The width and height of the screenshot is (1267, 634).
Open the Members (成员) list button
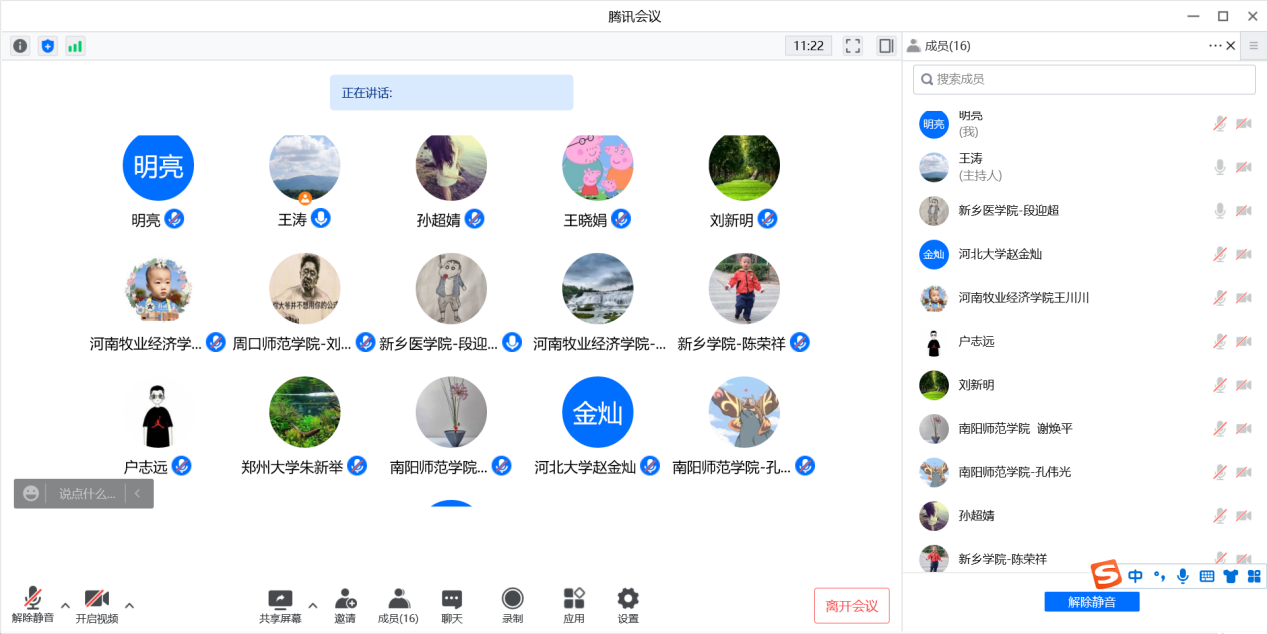pyautogui.click(x=398, y=605)
